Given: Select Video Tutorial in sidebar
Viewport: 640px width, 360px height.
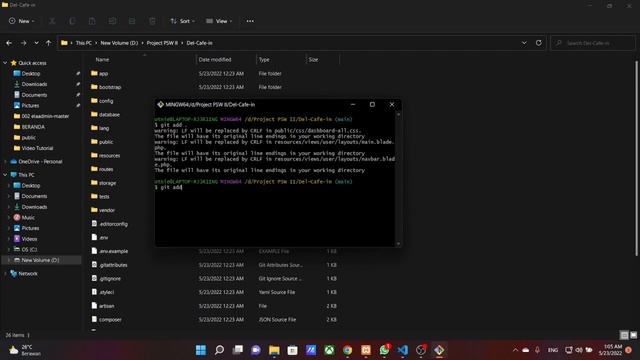Looking at the screenshot, I should (x=37, y=148).
